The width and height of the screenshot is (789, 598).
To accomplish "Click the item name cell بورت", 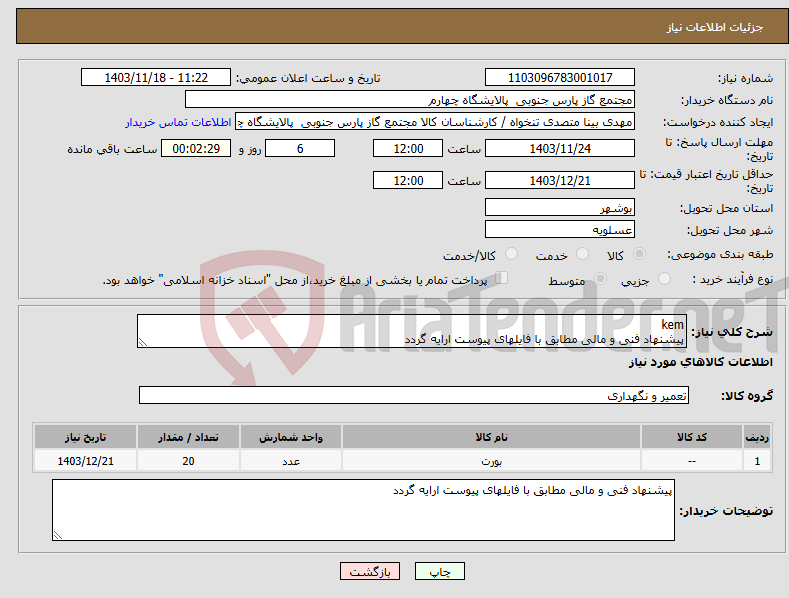I will (491, 461).
